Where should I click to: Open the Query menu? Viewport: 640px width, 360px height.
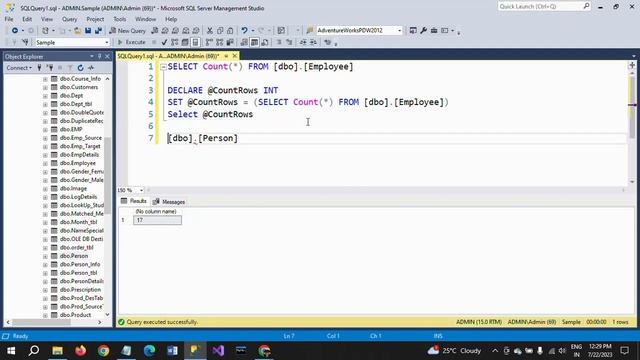click(69, 19)
